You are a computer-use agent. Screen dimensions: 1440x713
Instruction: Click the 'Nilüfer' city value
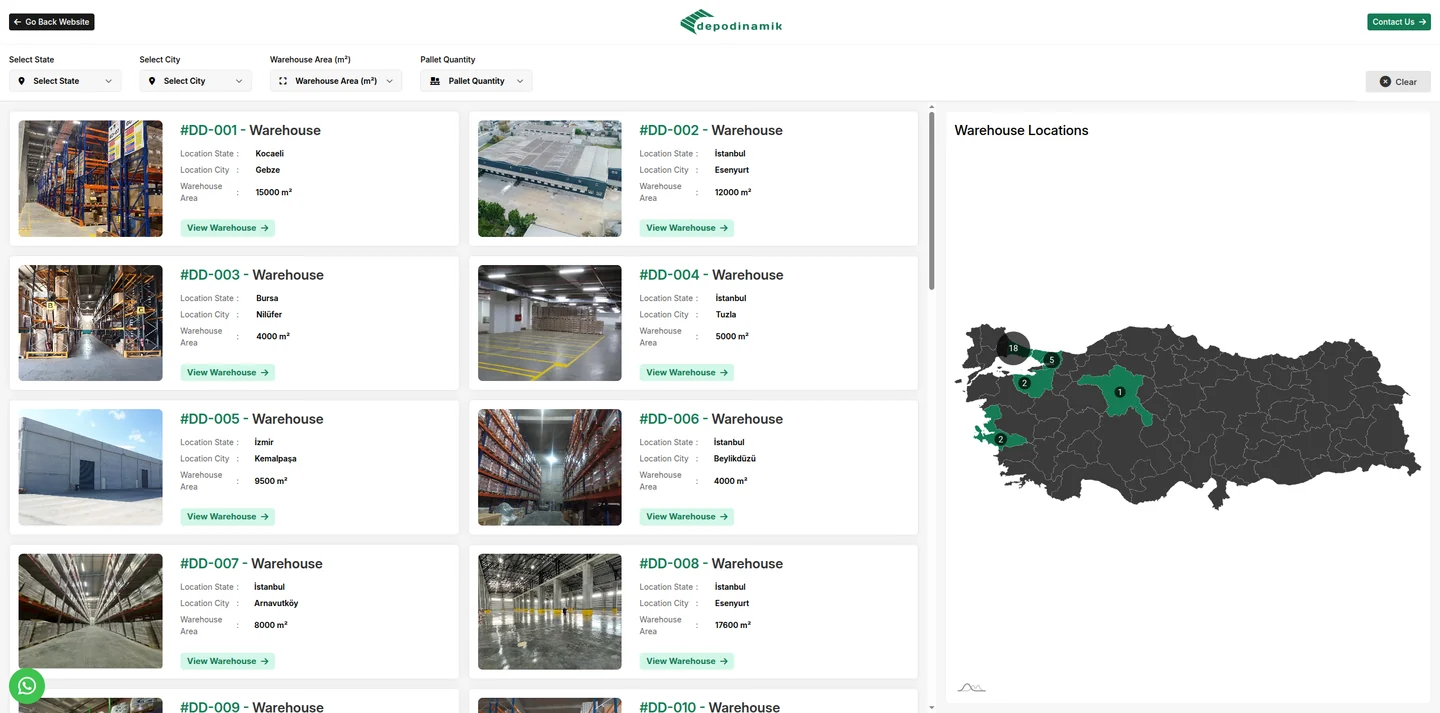point(270,314)
